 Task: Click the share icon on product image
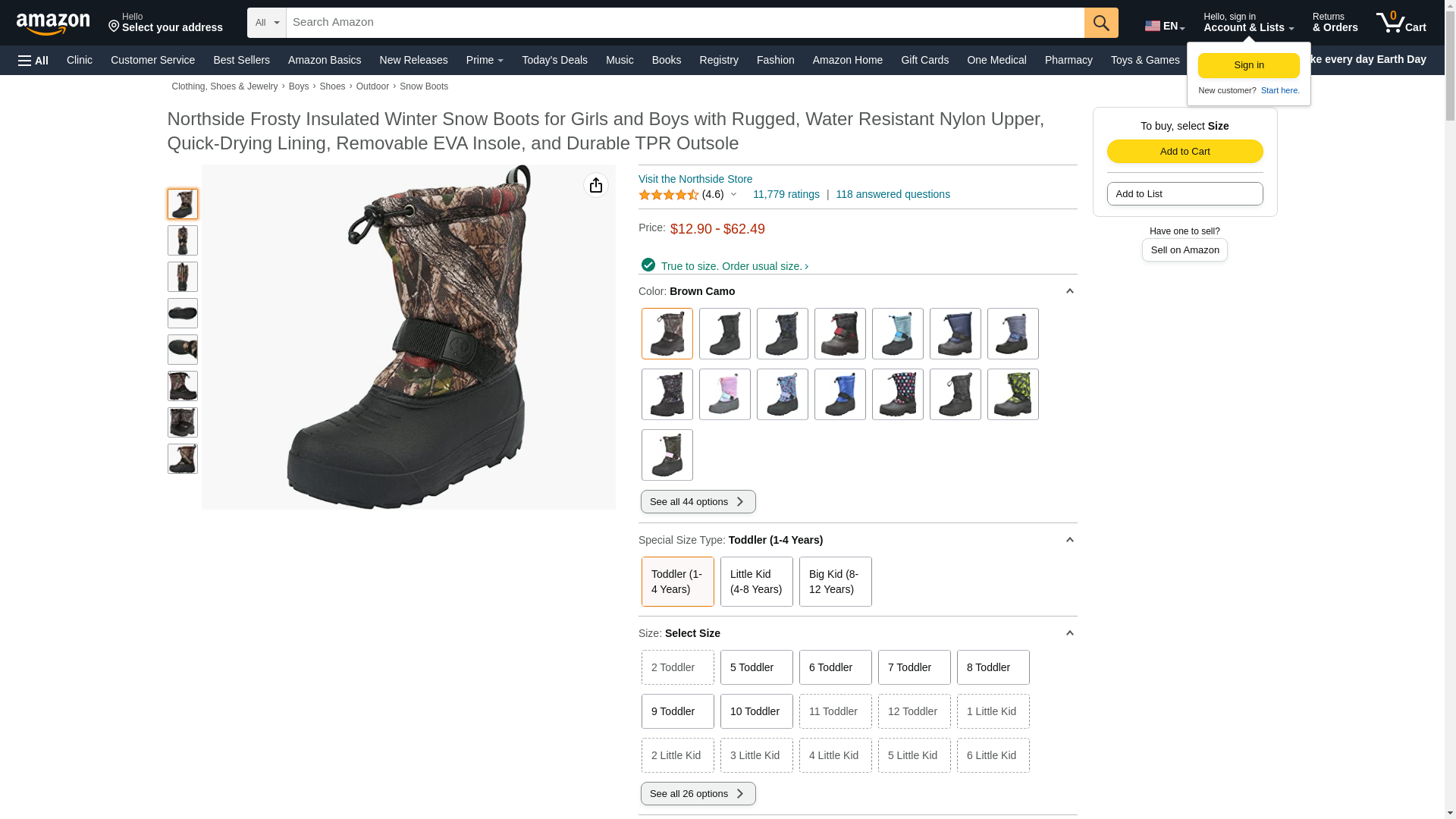[x=596, y=185]
